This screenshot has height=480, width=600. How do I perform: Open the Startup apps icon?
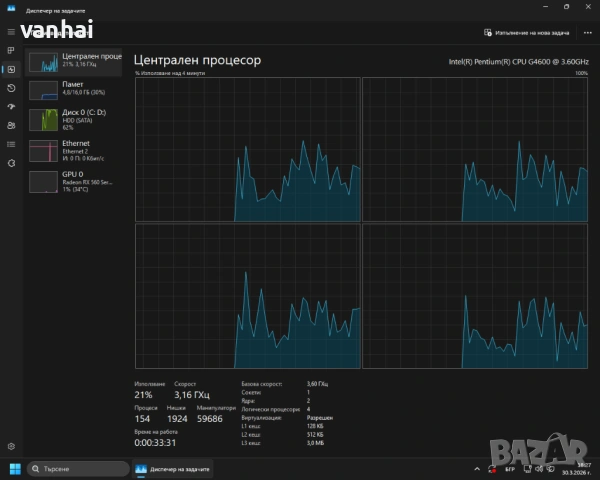[x=11, y=107]
